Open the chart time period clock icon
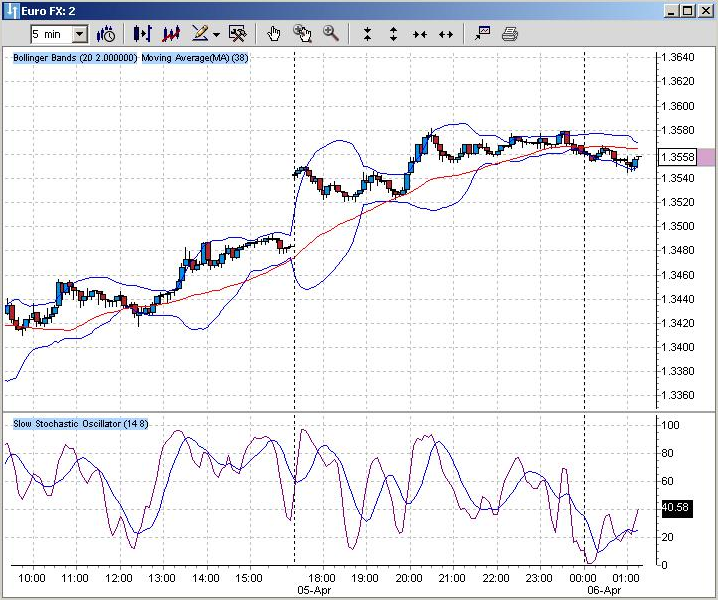This screenshot has height=600, width=718. [106, 34]
